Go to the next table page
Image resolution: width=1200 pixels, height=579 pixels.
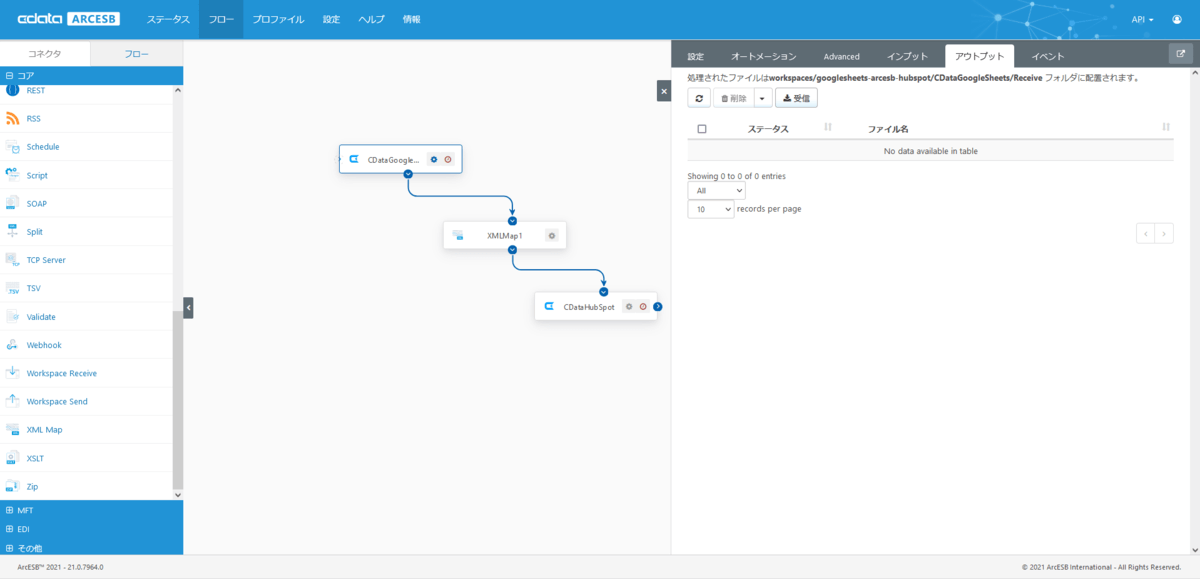point(1164,233)
